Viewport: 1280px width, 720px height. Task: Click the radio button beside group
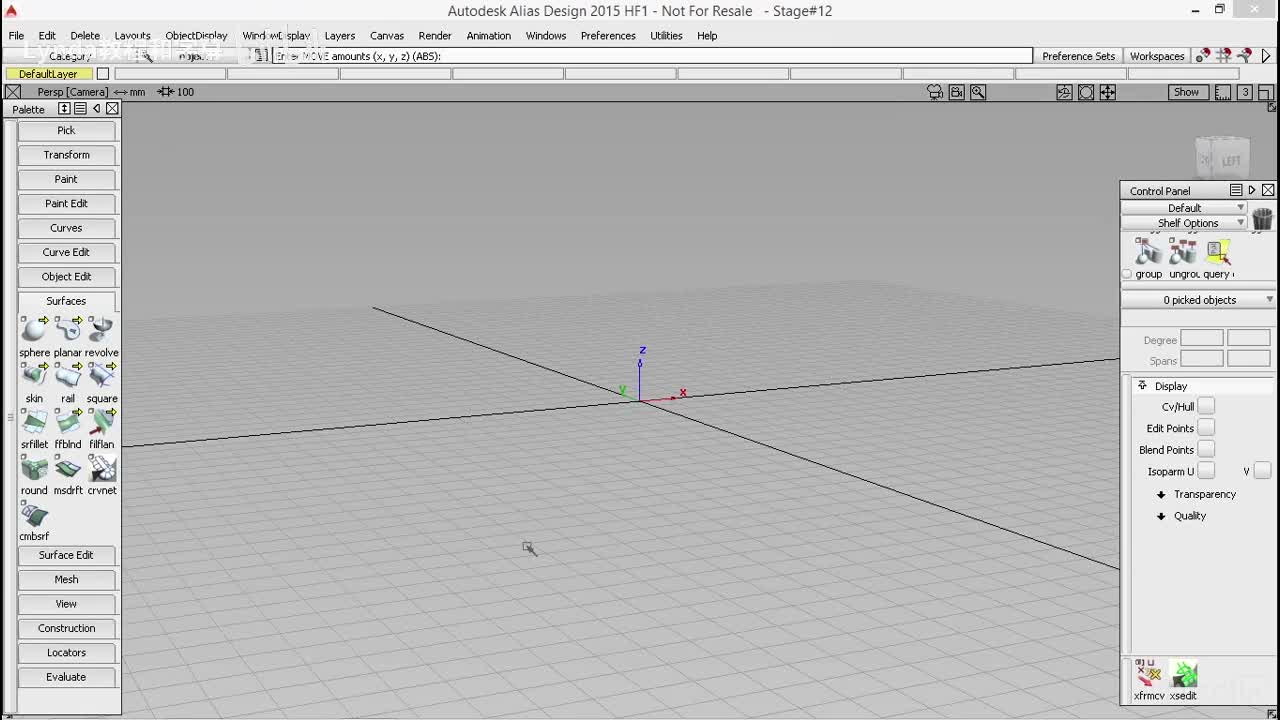1127,274
